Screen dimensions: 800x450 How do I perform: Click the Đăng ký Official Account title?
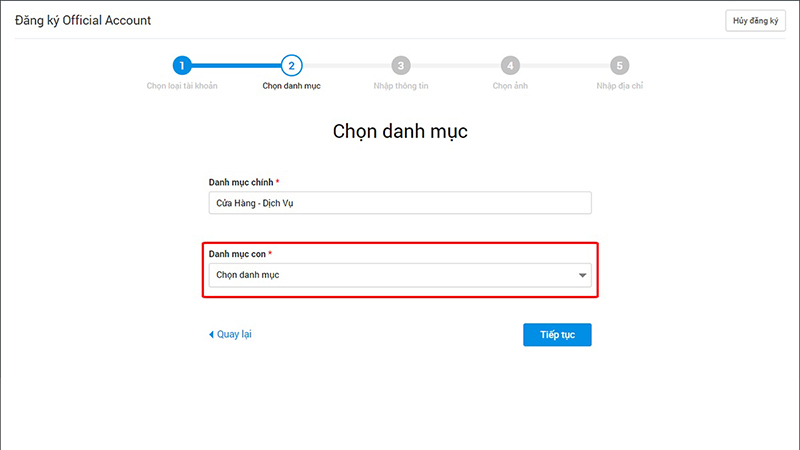point(83,20)
